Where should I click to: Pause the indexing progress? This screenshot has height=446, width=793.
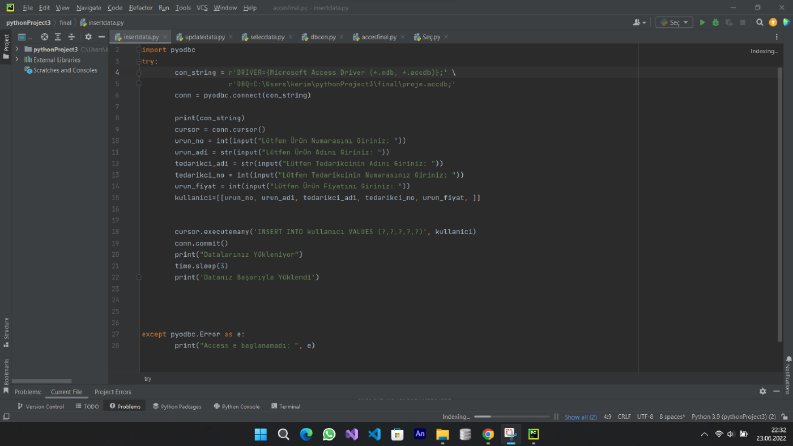point(556,417)
